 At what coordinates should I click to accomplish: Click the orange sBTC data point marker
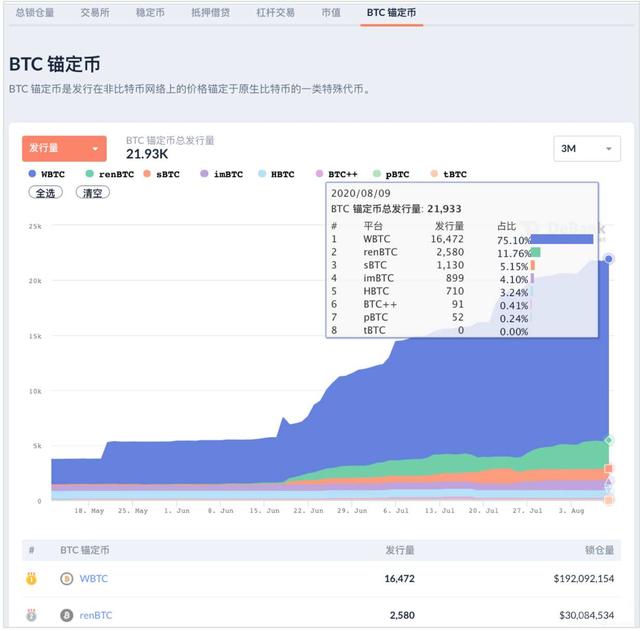[609, 469]
